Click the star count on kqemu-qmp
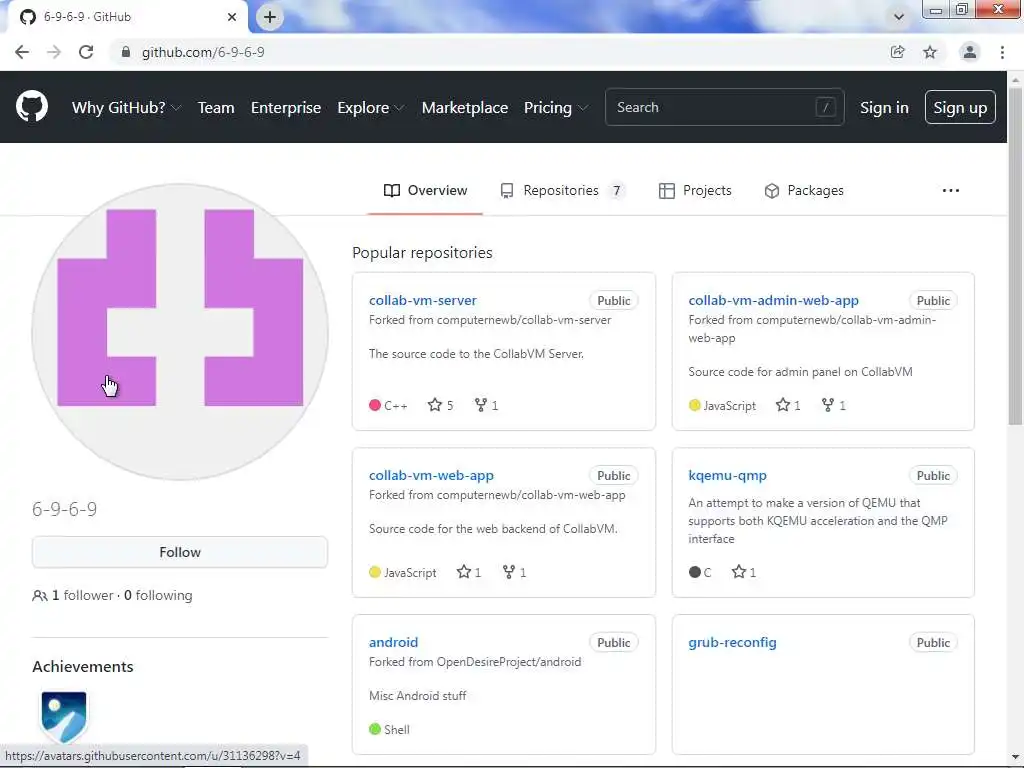 click(x=744, y=573)
